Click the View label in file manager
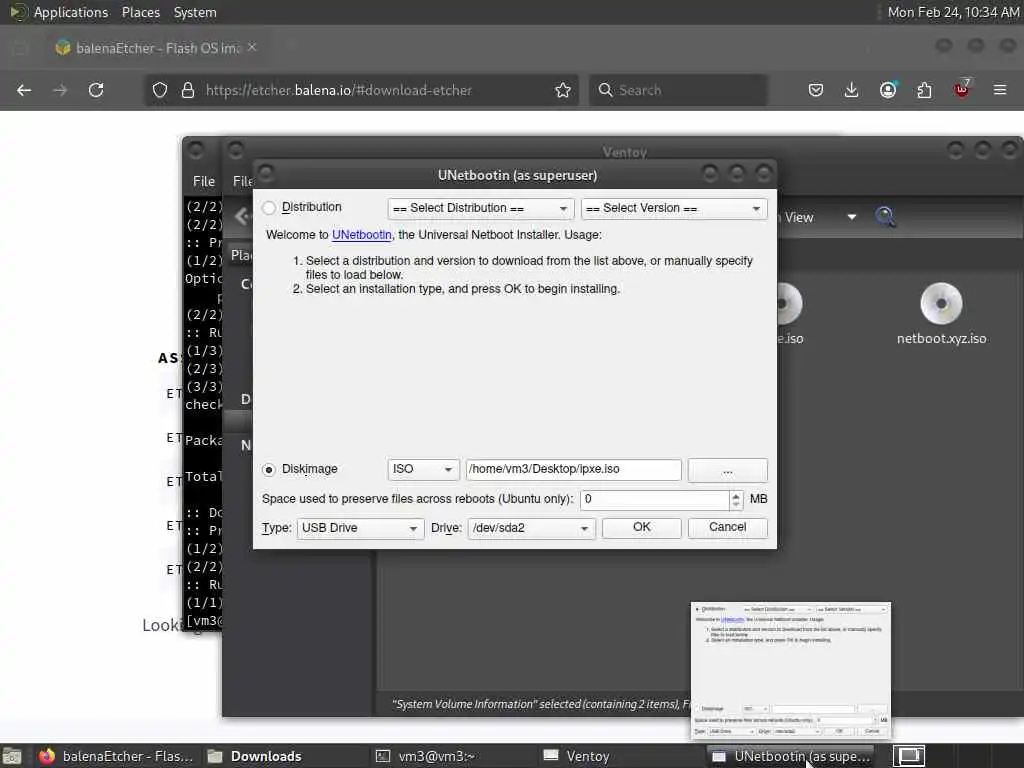Viewport: 1024px width, 768px height. 799,217
